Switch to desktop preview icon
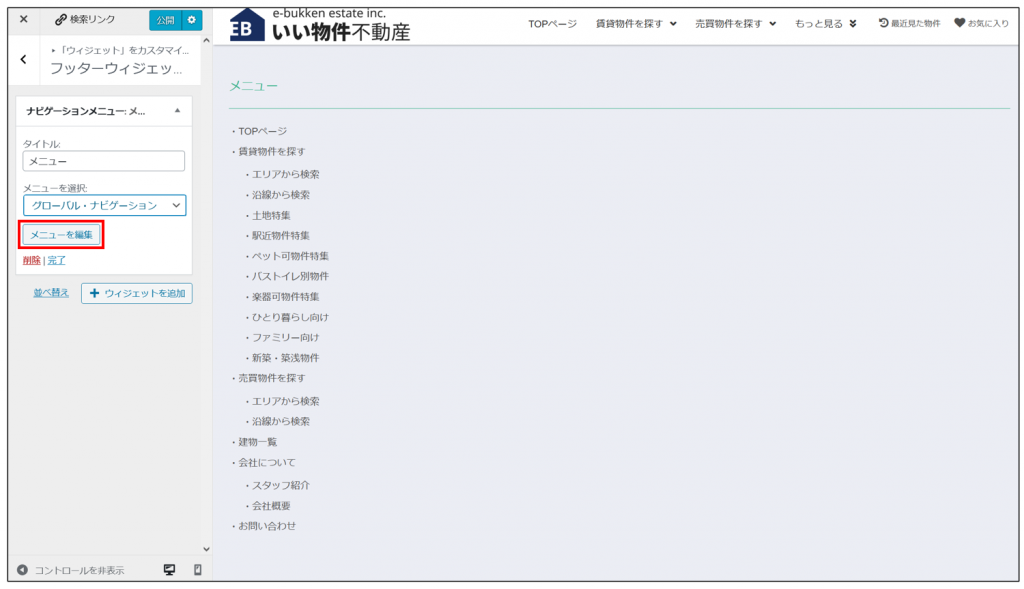 [x=169, y=570]
